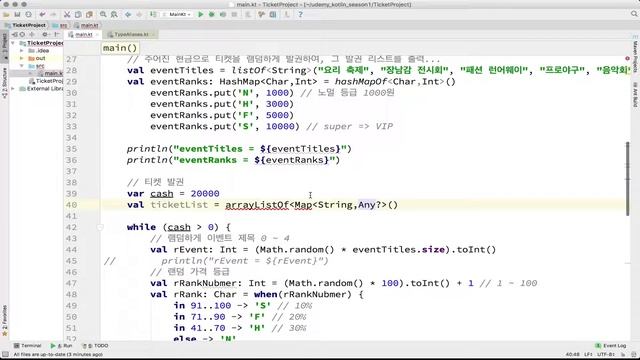The height and width of the screenshot is (360, 640).
Task: Click tool window toggle icon bottom-left corner
Action: [x=4, y=354]
